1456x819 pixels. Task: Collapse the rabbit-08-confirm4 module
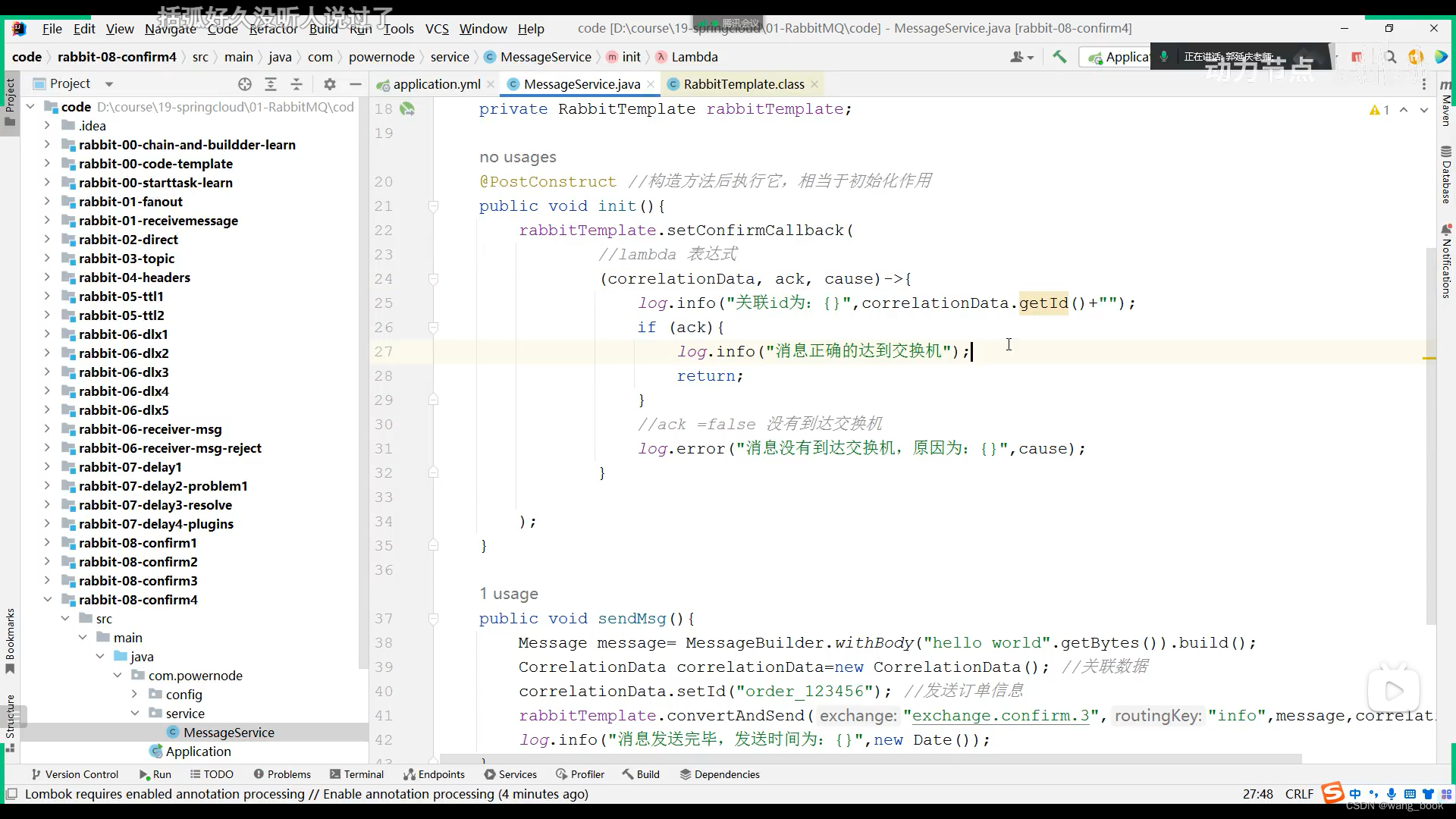click(x=47, y=600)
